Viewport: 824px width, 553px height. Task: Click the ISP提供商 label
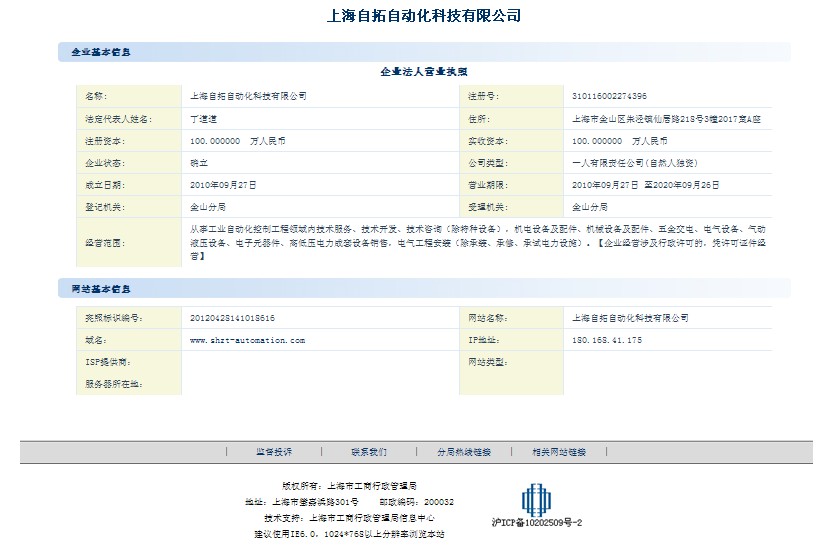point(108,362)
